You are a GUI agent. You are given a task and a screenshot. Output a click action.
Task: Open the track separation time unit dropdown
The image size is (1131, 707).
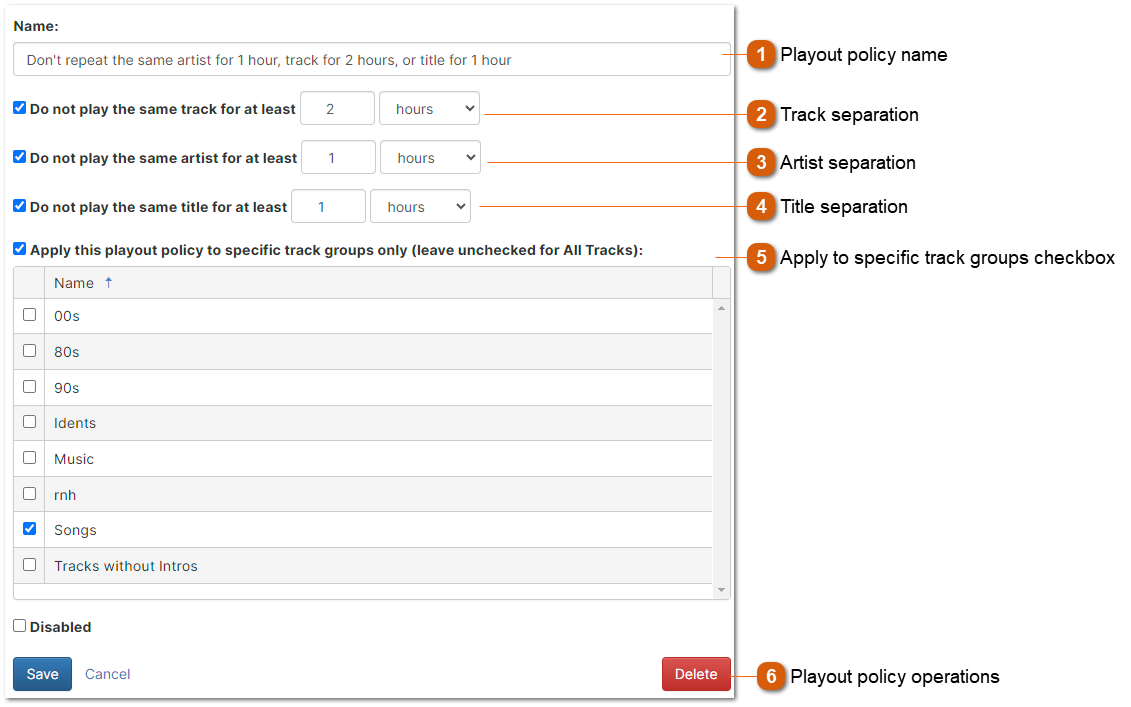click(x=429, y=108)
